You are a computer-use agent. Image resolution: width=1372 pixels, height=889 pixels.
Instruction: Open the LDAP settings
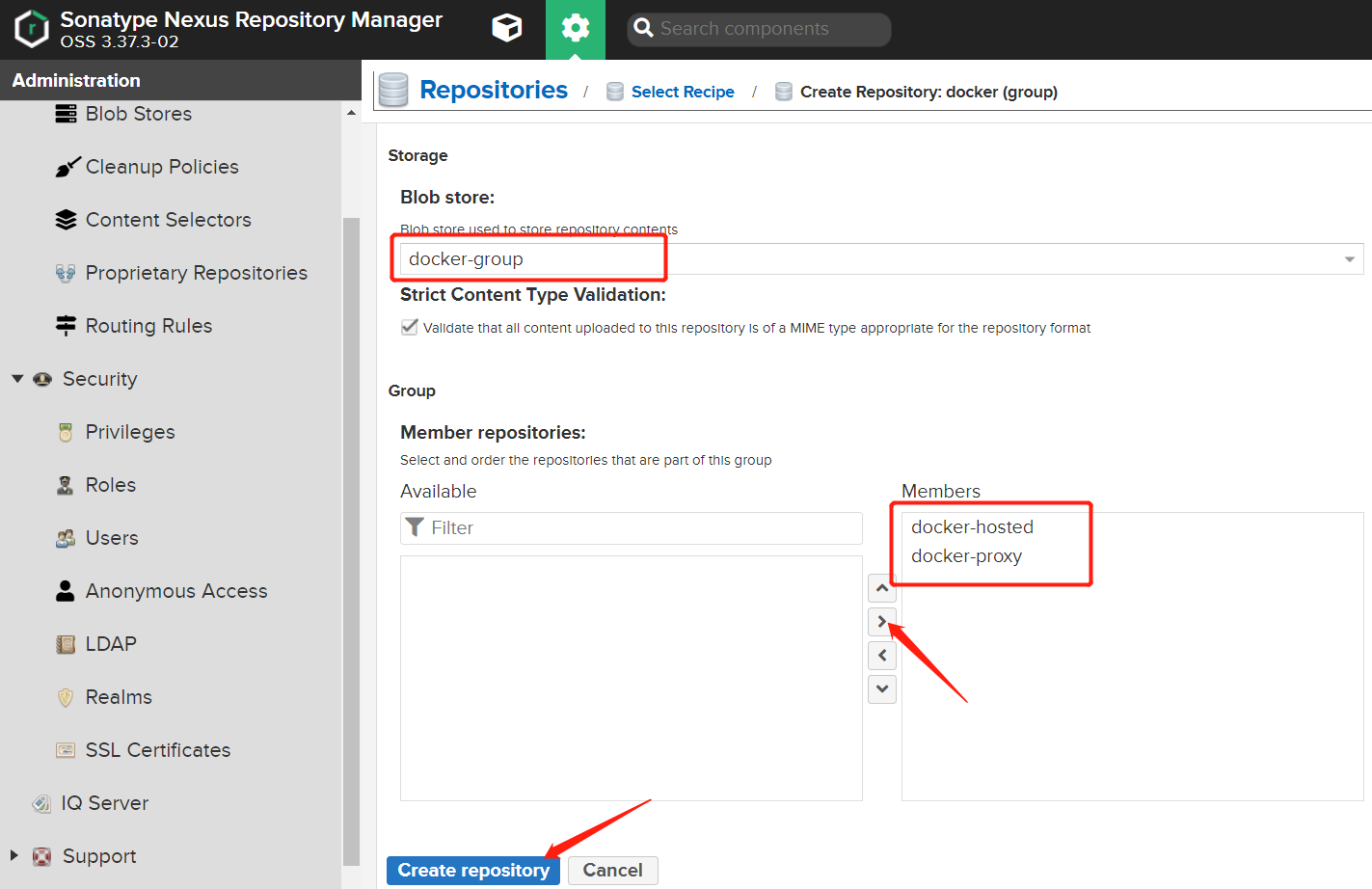111,644
